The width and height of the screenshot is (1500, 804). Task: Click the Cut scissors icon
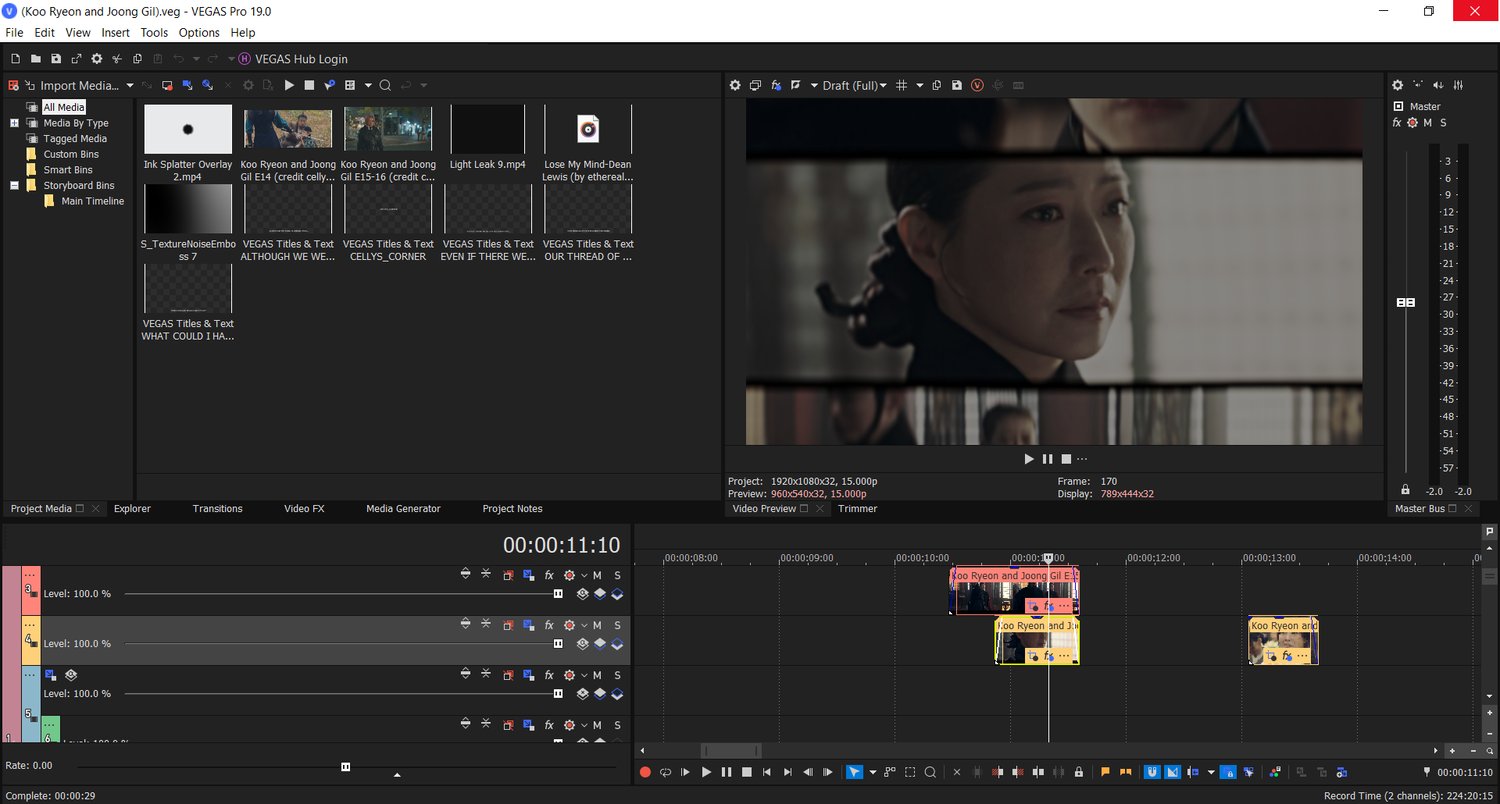pos(117,59)
